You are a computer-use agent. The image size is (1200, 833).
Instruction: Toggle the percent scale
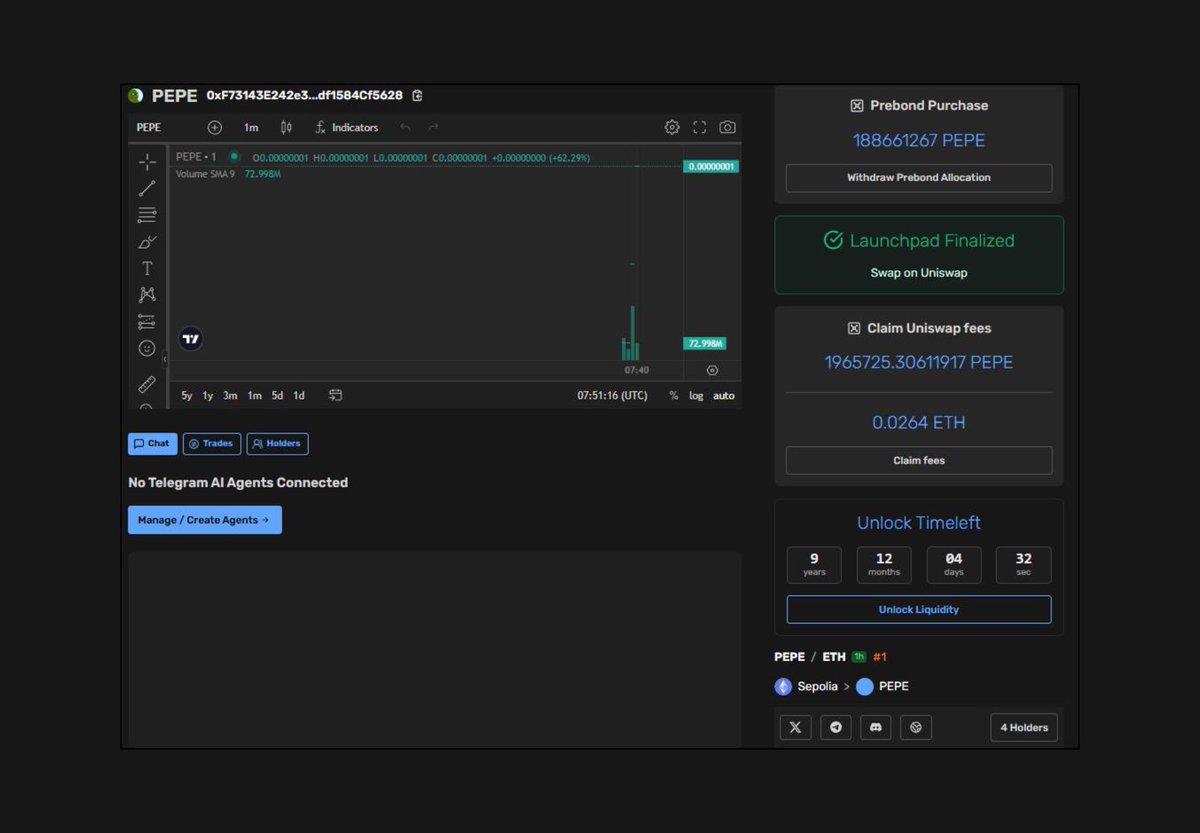pos(673,396)
